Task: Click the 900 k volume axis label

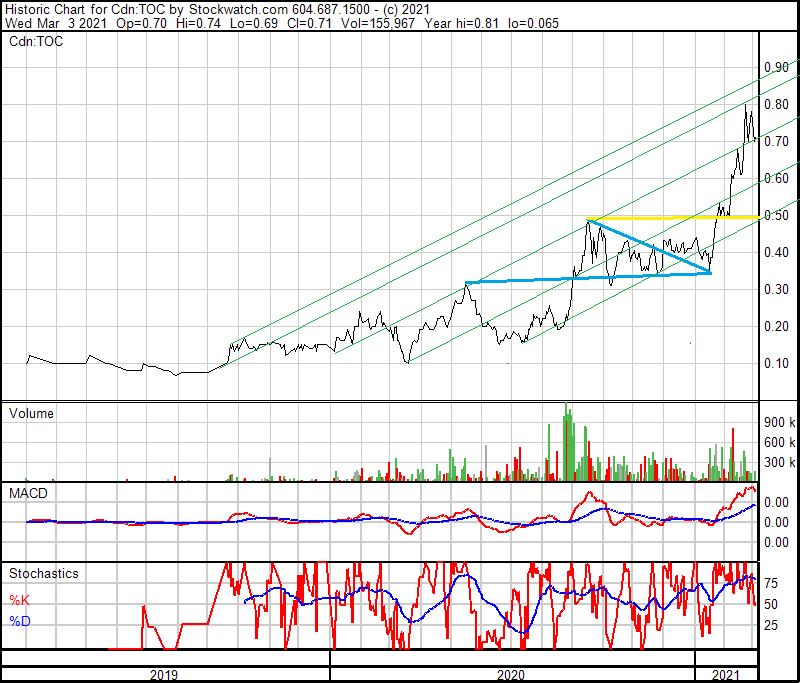Action: [x=780, y=422]
